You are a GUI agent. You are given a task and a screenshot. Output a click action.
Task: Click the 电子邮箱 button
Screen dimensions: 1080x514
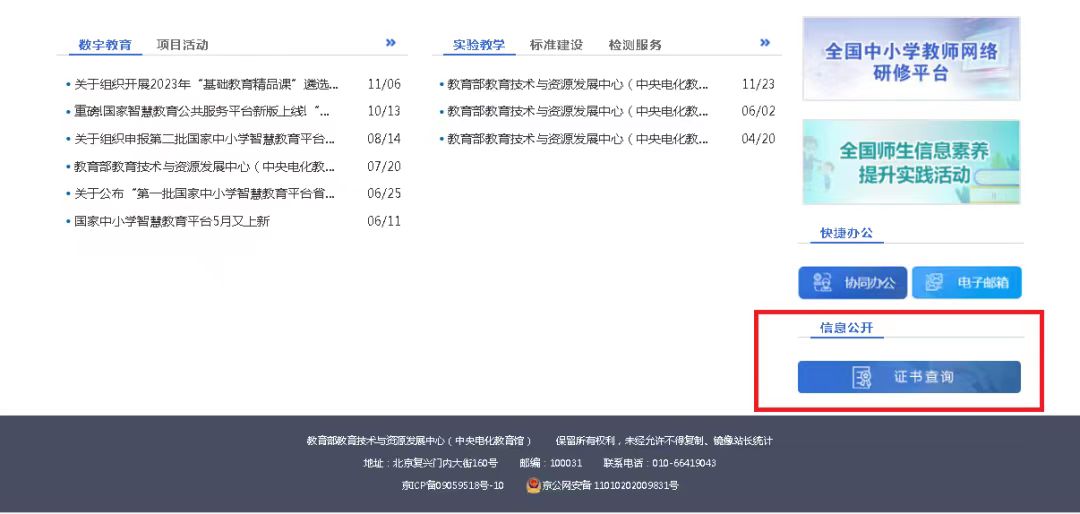coord(966,282)
